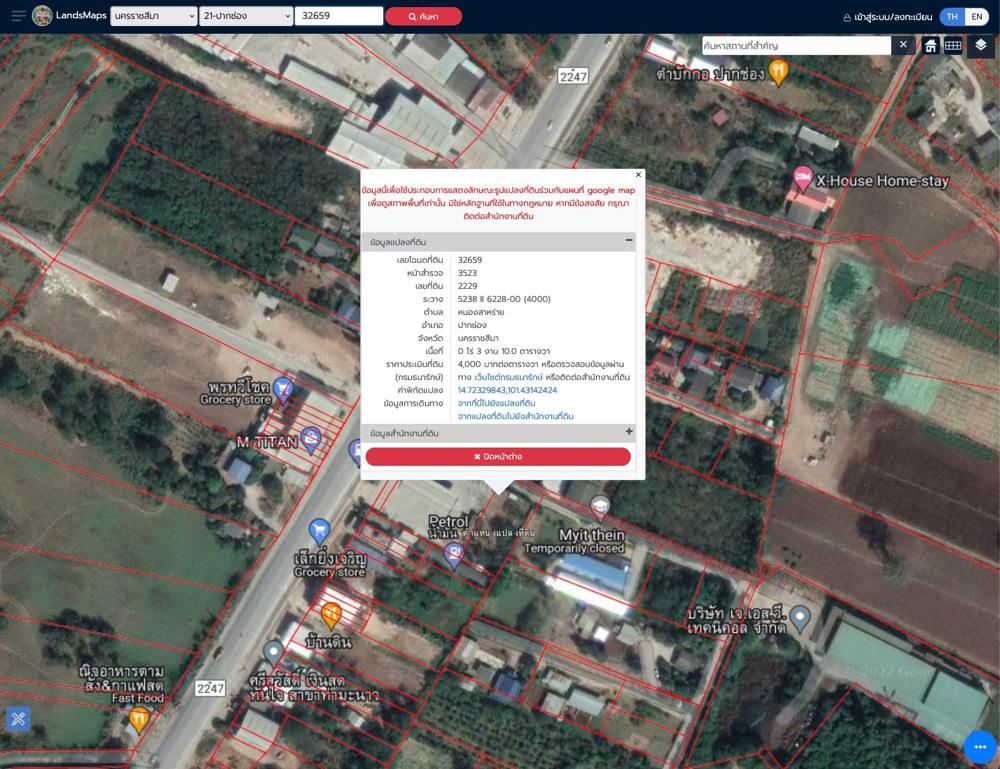This screenshot has width=1000, height=769.
Task: Click the area value 0 ไร่ 3 งาน 10.0 ตารางวา
Action: coord(503,351)
